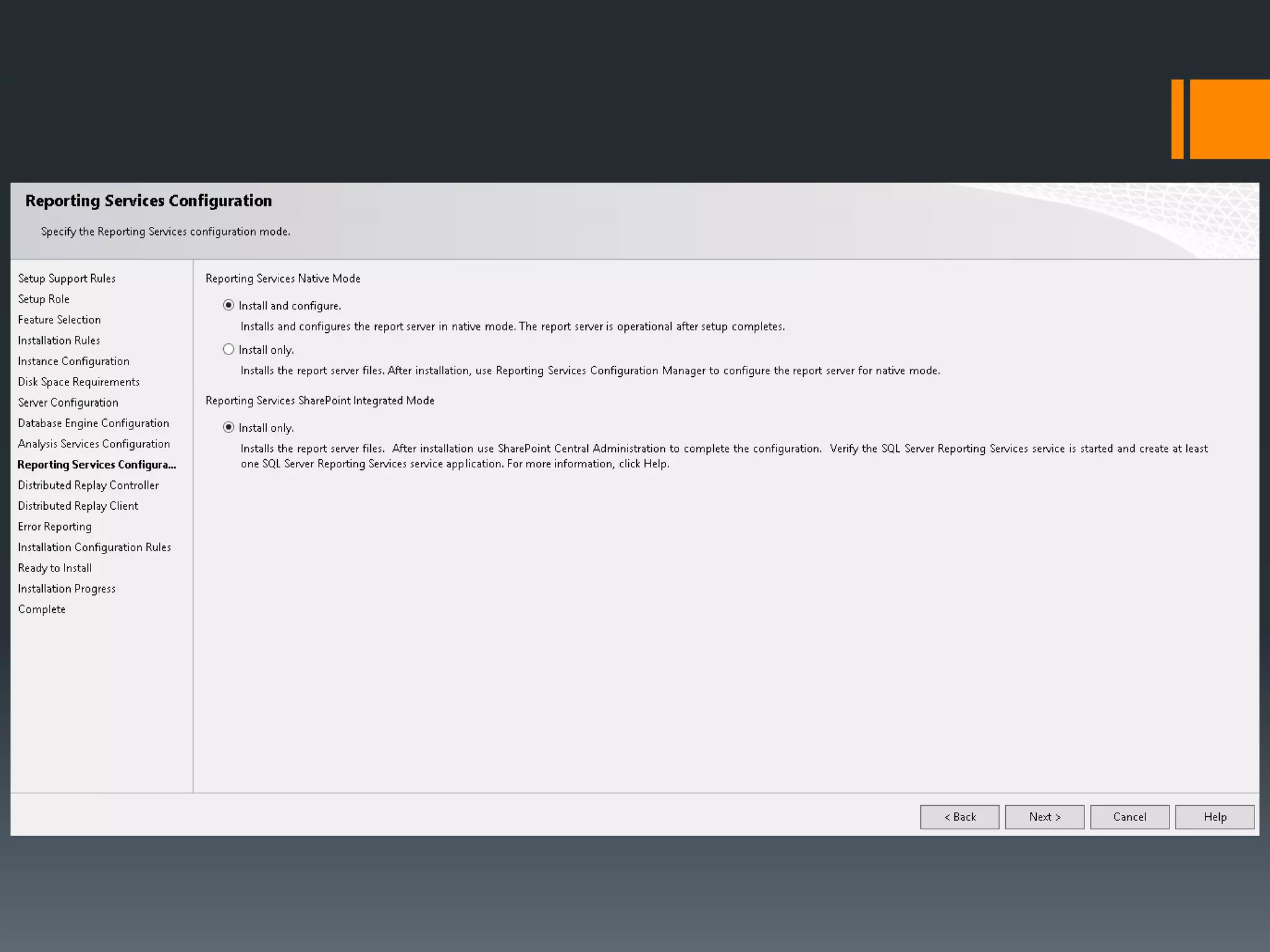Click the Next button
The height and width of the screenshot is (952, 1270).
[1044, 817]
